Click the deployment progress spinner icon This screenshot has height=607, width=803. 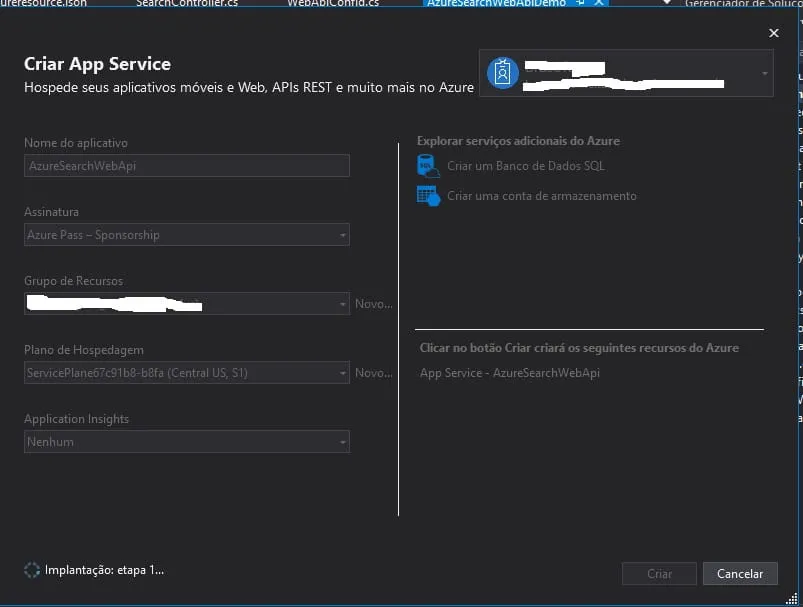(x=32, y=570)
